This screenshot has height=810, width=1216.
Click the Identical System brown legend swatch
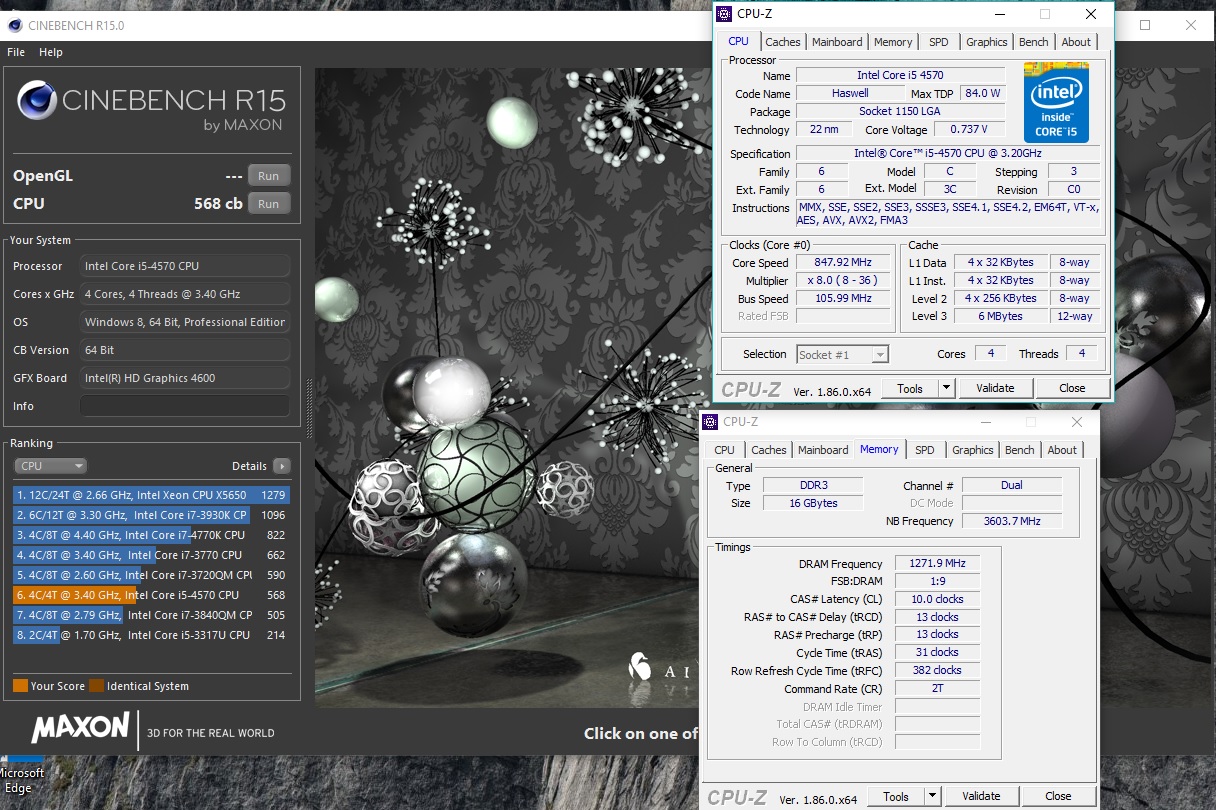pyautogui.click(x=96, y=686)
